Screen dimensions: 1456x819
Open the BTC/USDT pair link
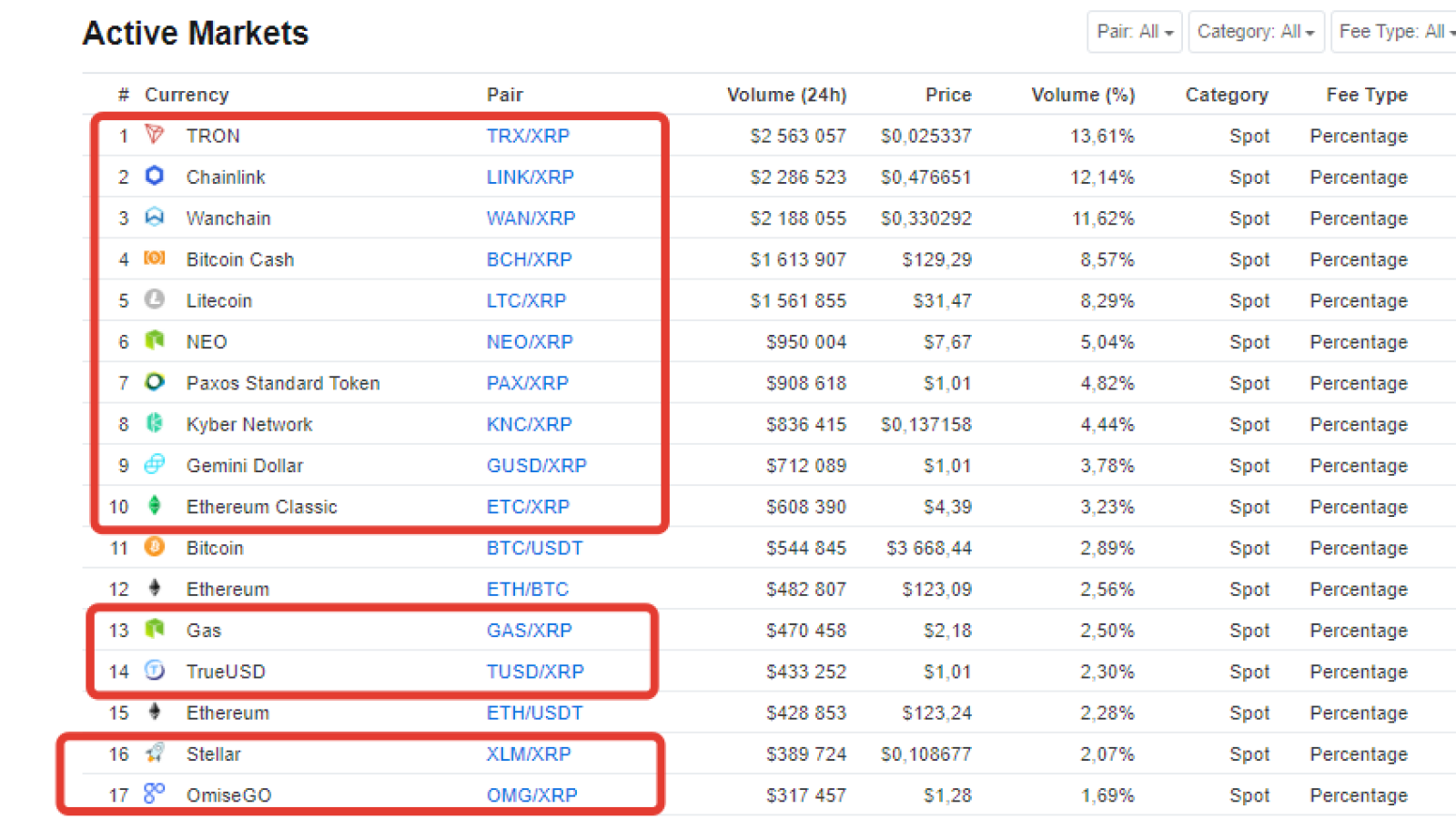[535, 549]
